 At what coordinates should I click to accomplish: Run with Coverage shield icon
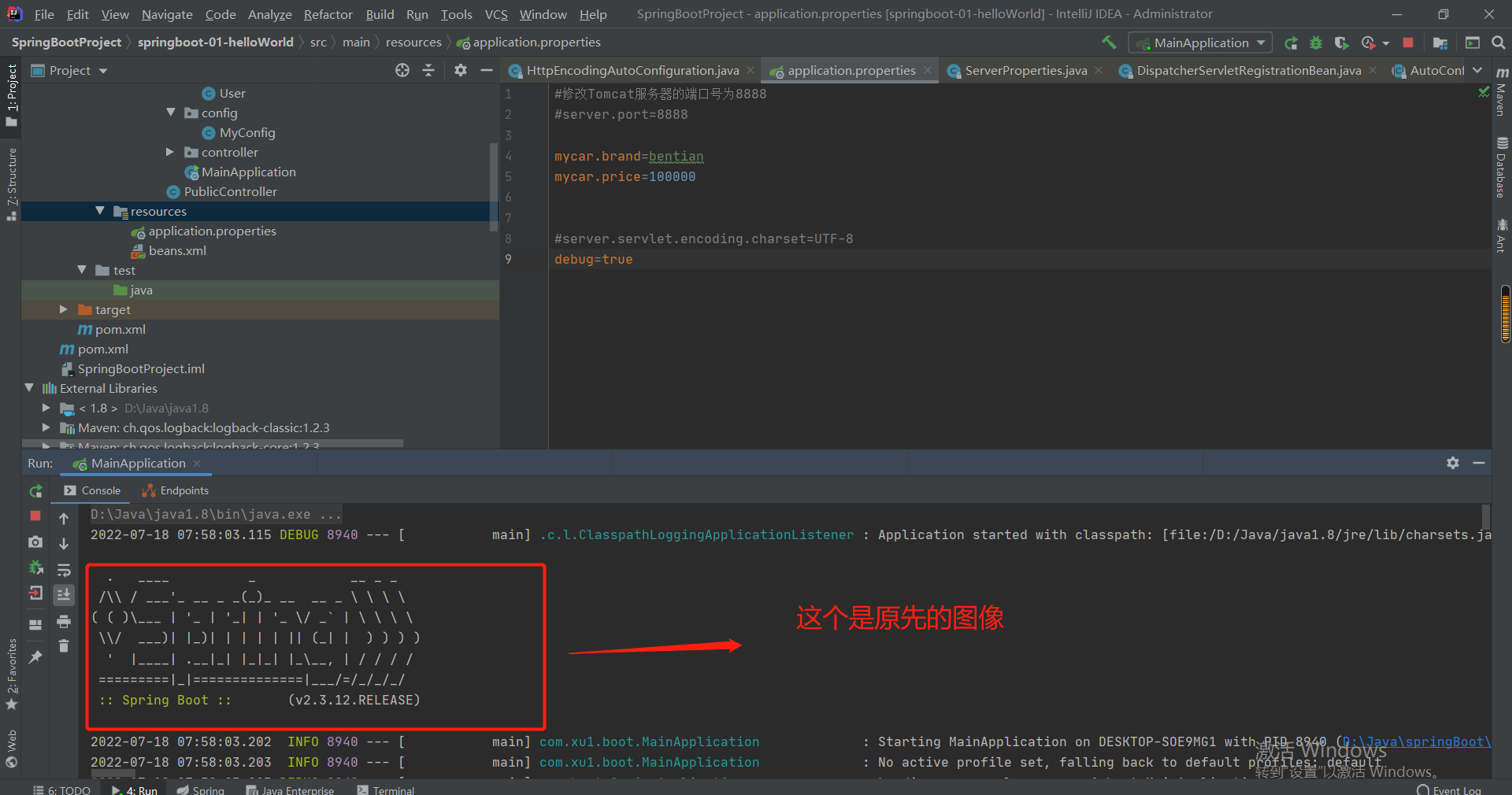pyautogui.click(x=1341, y=43)
